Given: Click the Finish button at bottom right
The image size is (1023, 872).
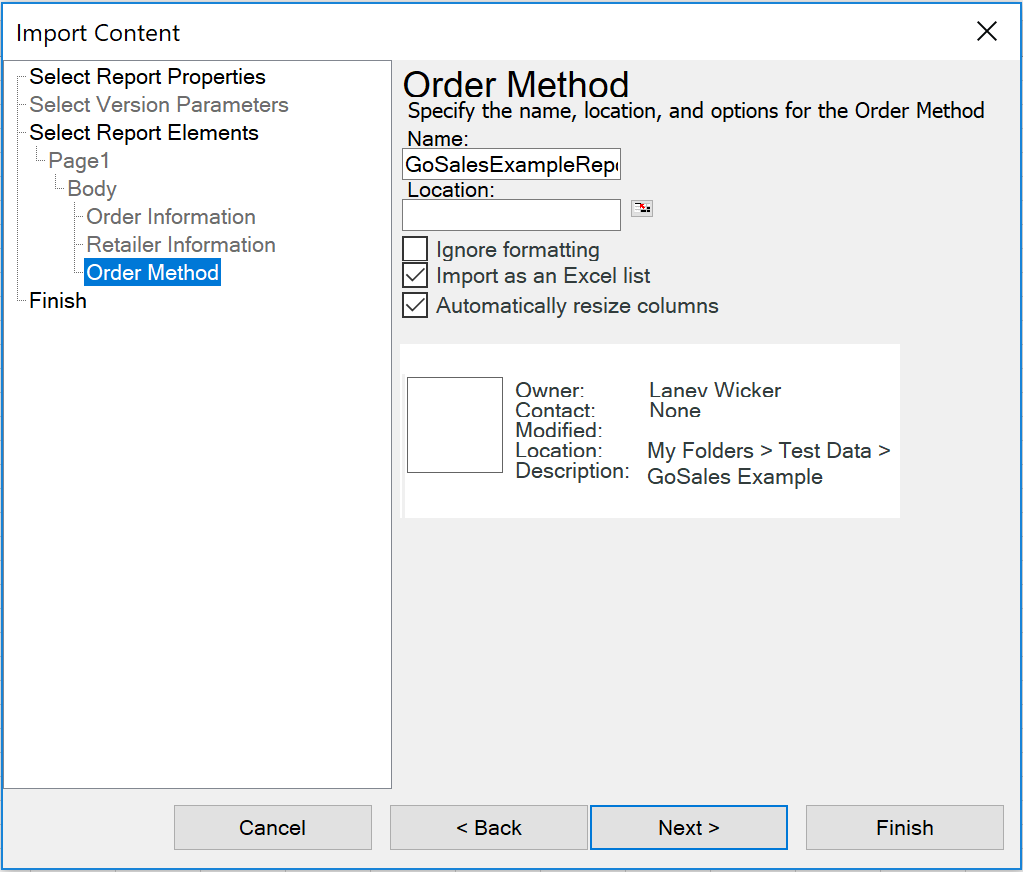Looking at the screenshot, I should coord(904,828).
